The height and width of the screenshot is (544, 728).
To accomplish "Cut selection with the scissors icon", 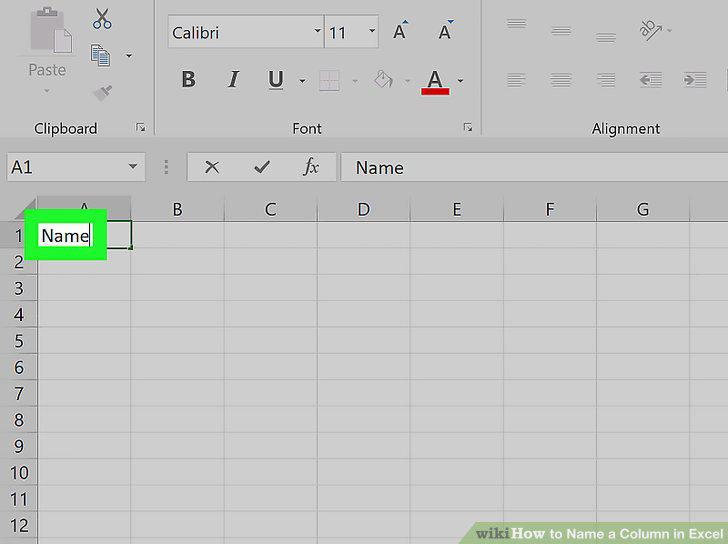I will coord(102,19).
